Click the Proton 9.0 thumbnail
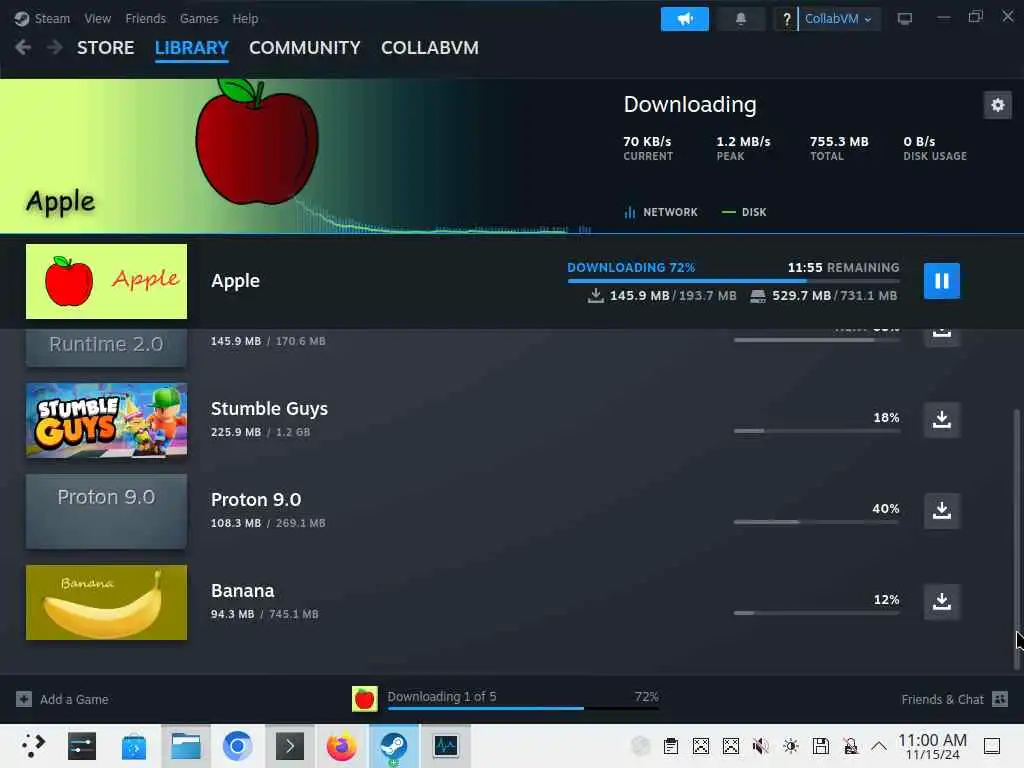 click(x=106, y=511)
